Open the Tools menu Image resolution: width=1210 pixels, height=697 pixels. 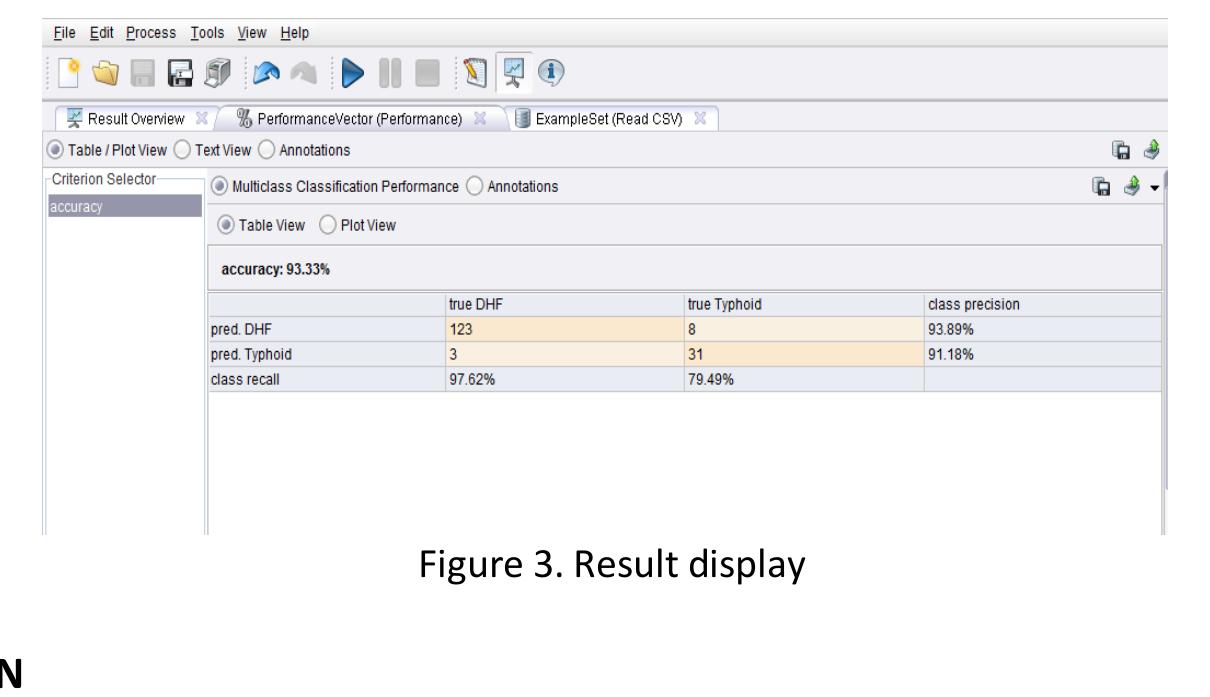(x=210, y=33)
